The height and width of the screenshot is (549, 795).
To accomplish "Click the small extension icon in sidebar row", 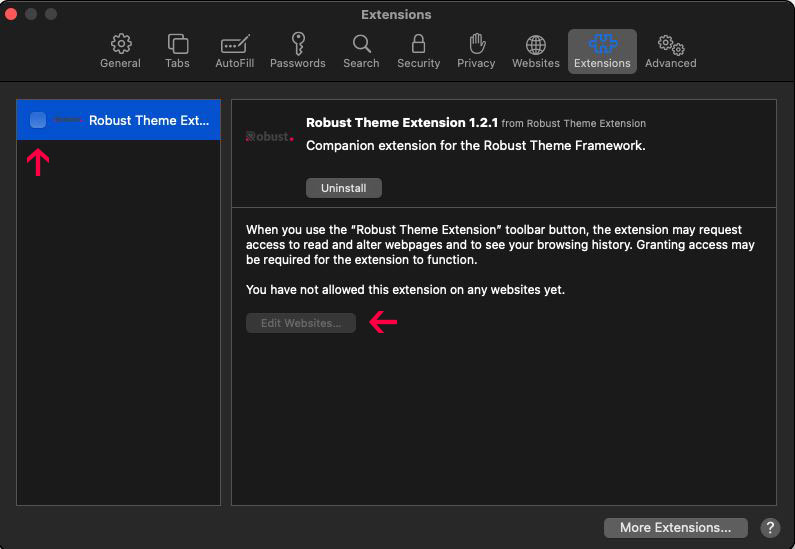I will [x=67, y=120].
